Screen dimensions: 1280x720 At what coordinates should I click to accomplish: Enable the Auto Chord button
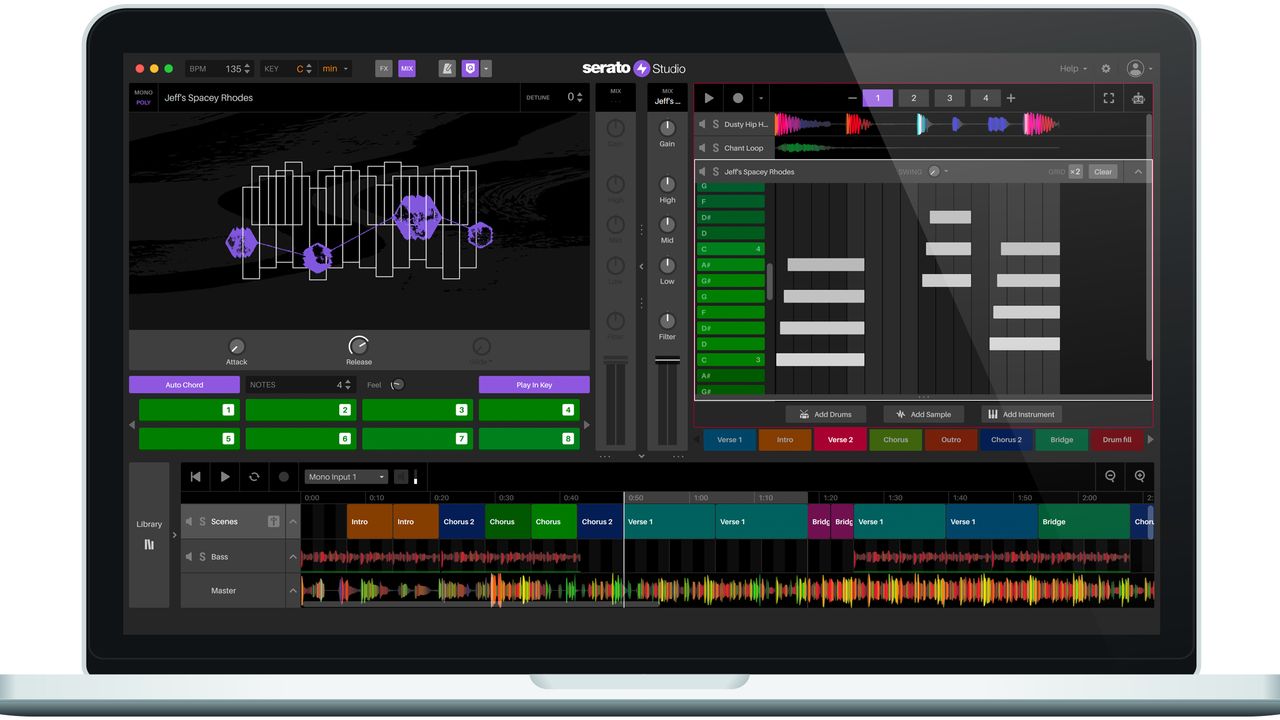point(184,385)
